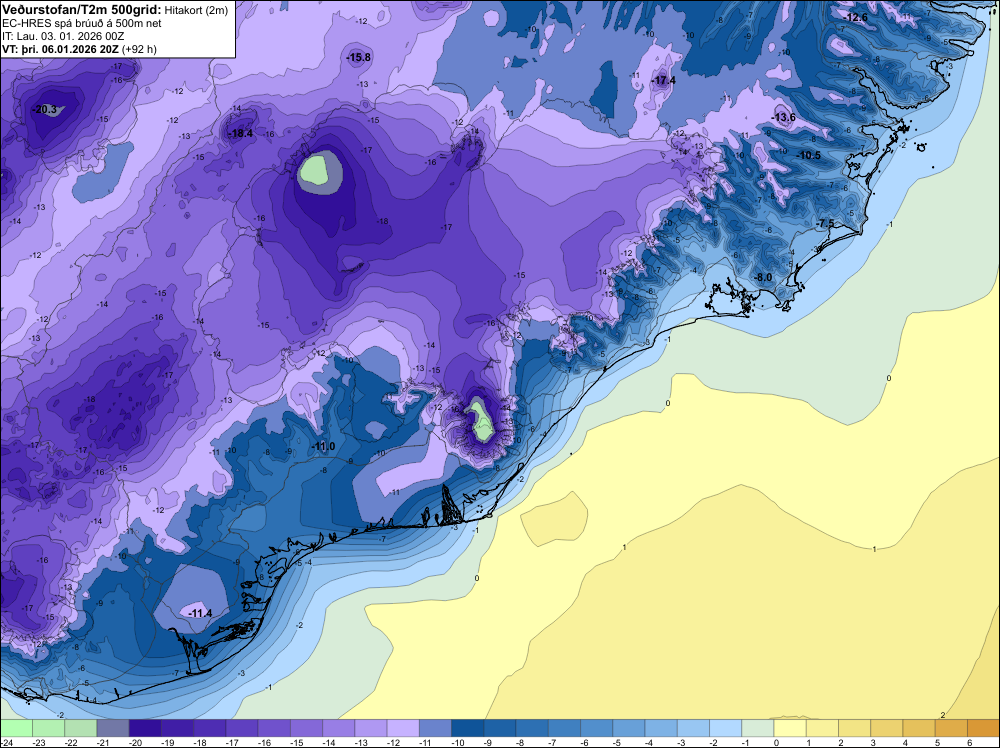
Task: Click the legend swatch above label 3
Action: pos(886,728)
